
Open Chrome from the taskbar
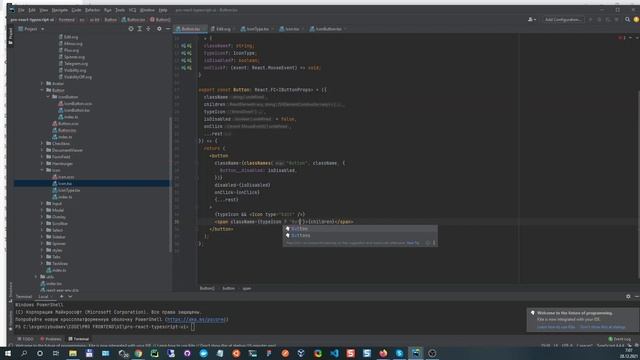pyautogui.click(x=138, y=353)
